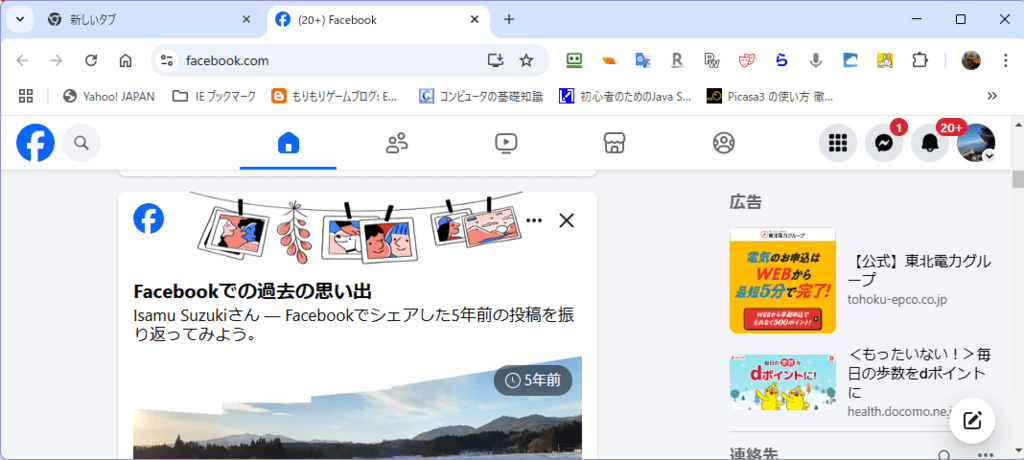Open the account profile picture menu
This screenshot has height=460, width=1024.
[976, 143]
